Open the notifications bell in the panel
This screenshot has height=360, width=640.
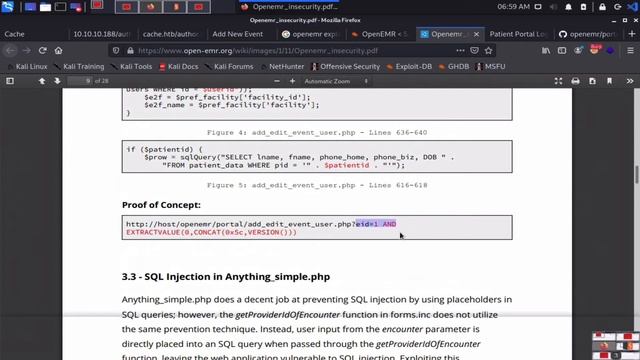click(568, 7)
